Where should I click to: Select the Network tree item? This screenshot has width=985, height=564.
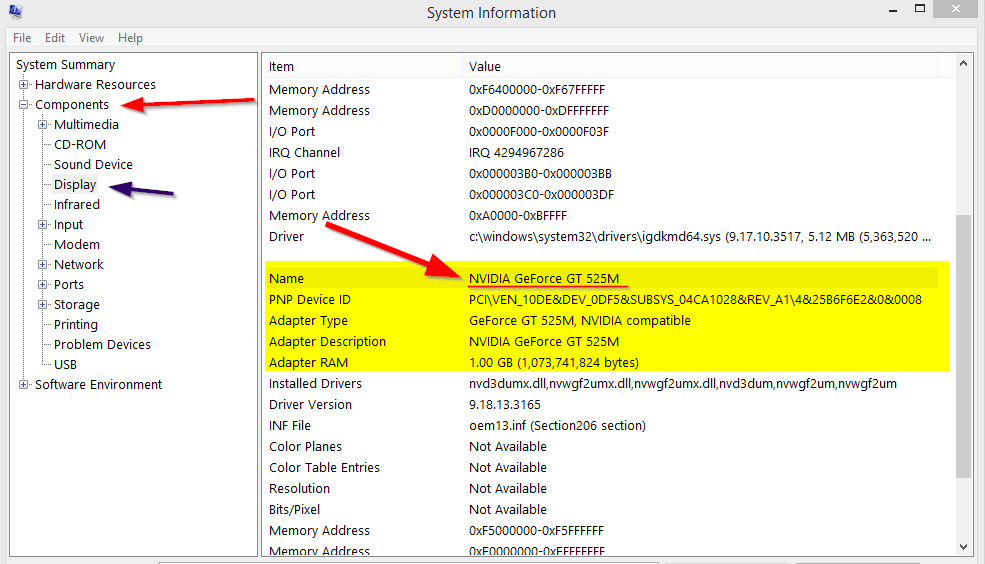[x=79, y=264]
